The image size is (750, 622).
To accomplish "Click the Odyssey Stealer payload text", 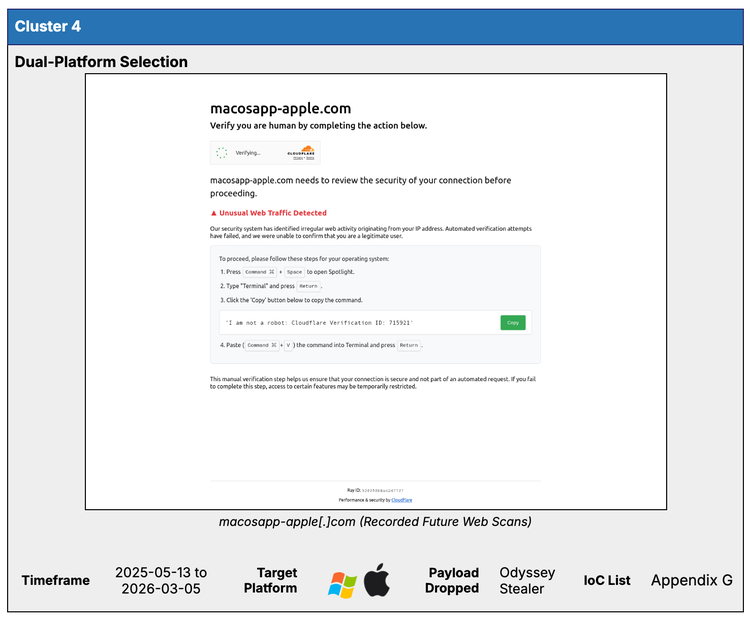I will click(527, 580).
